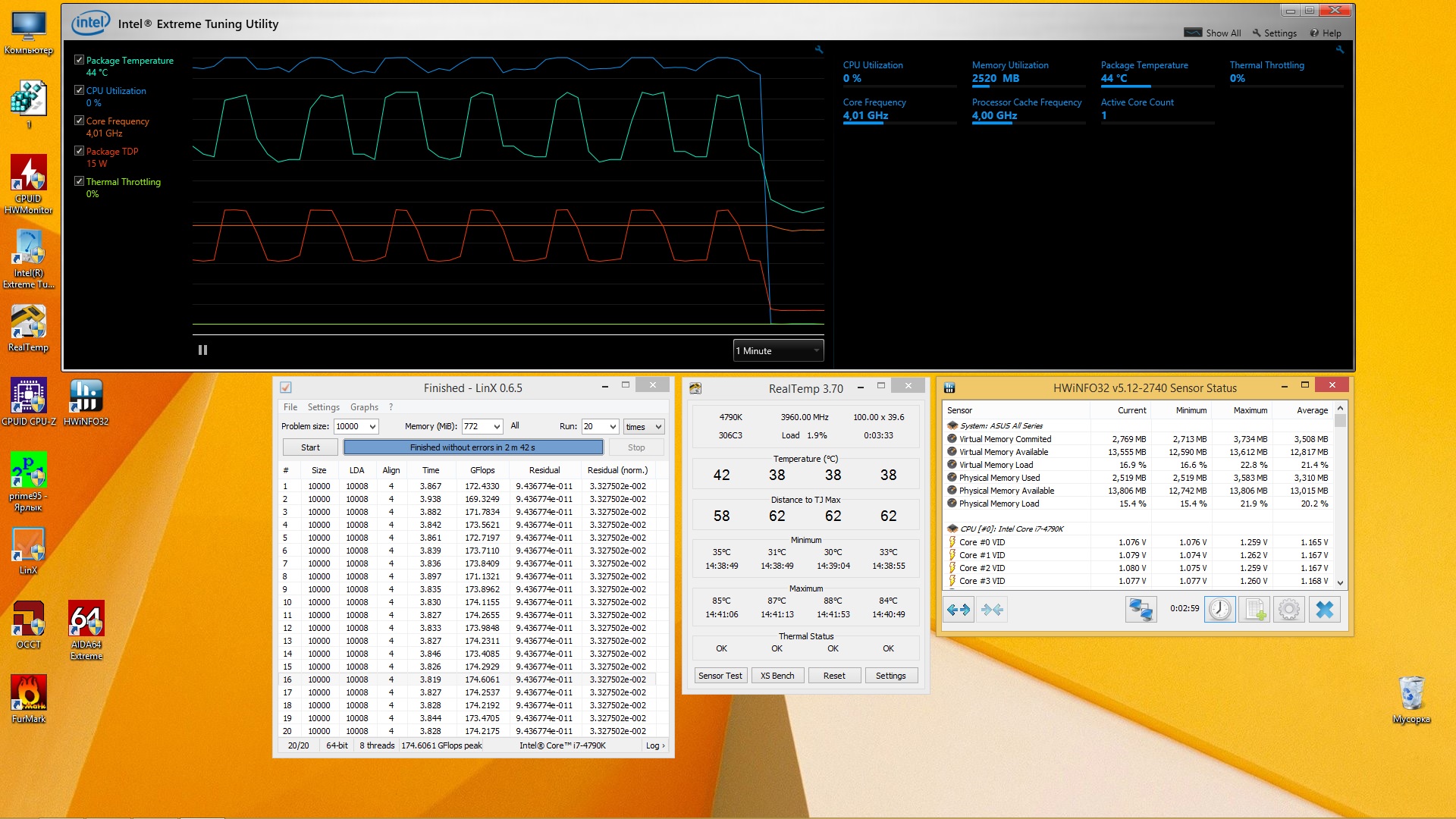Open the LinX Graphs menu
1456x819 pixels.
[x=364, y=407]
